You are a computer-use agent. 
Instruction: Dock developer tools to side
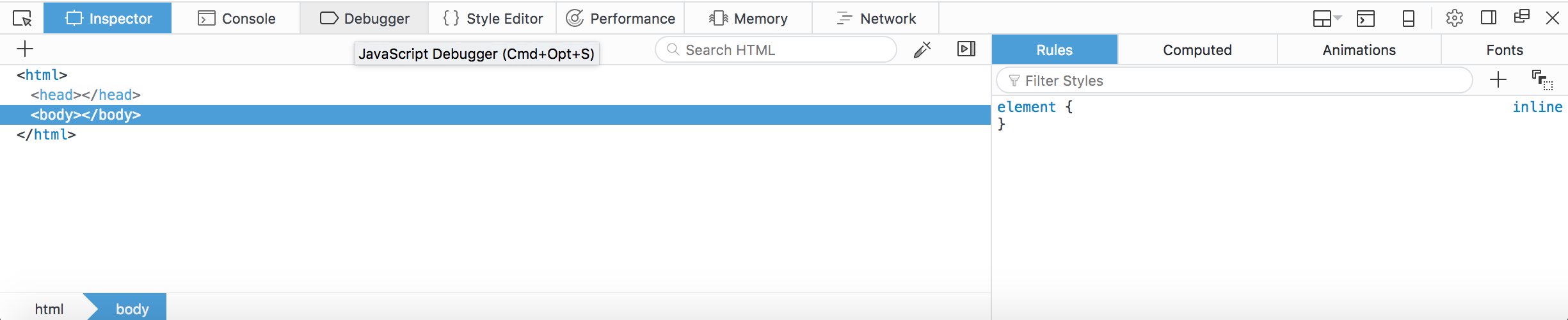pos(1489,18)
